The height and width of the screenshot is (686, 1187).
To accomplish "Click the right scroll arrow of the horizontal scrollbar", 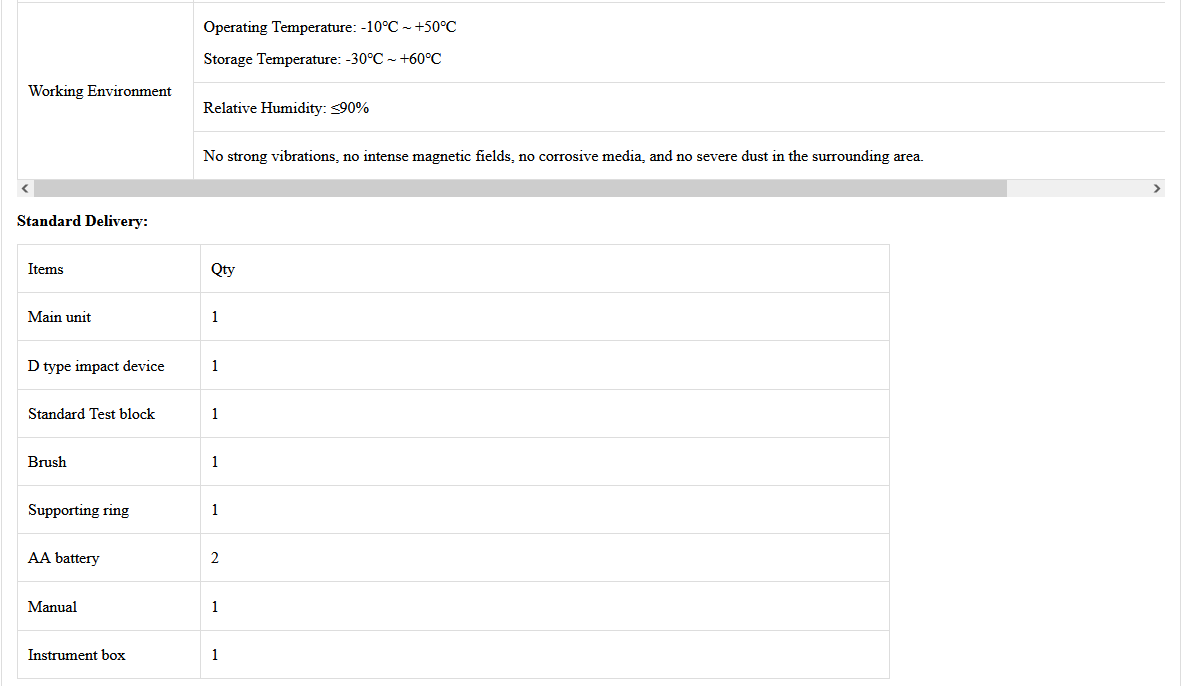I will click(1157, 188).
